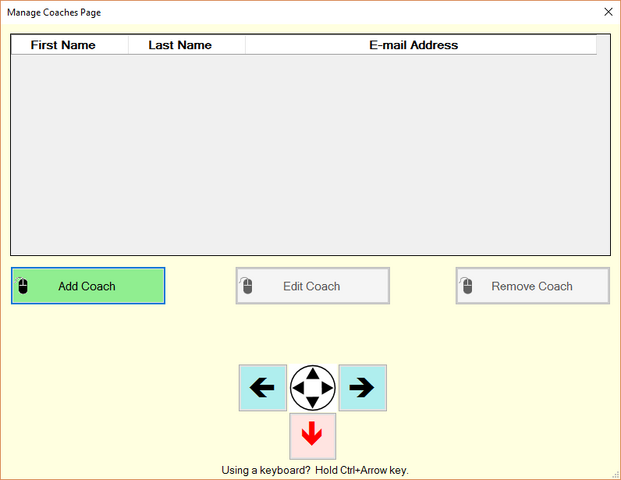Click the Manage Coaches Page title text
This screenshot has height=480, width=621.
tap(54, 13)
